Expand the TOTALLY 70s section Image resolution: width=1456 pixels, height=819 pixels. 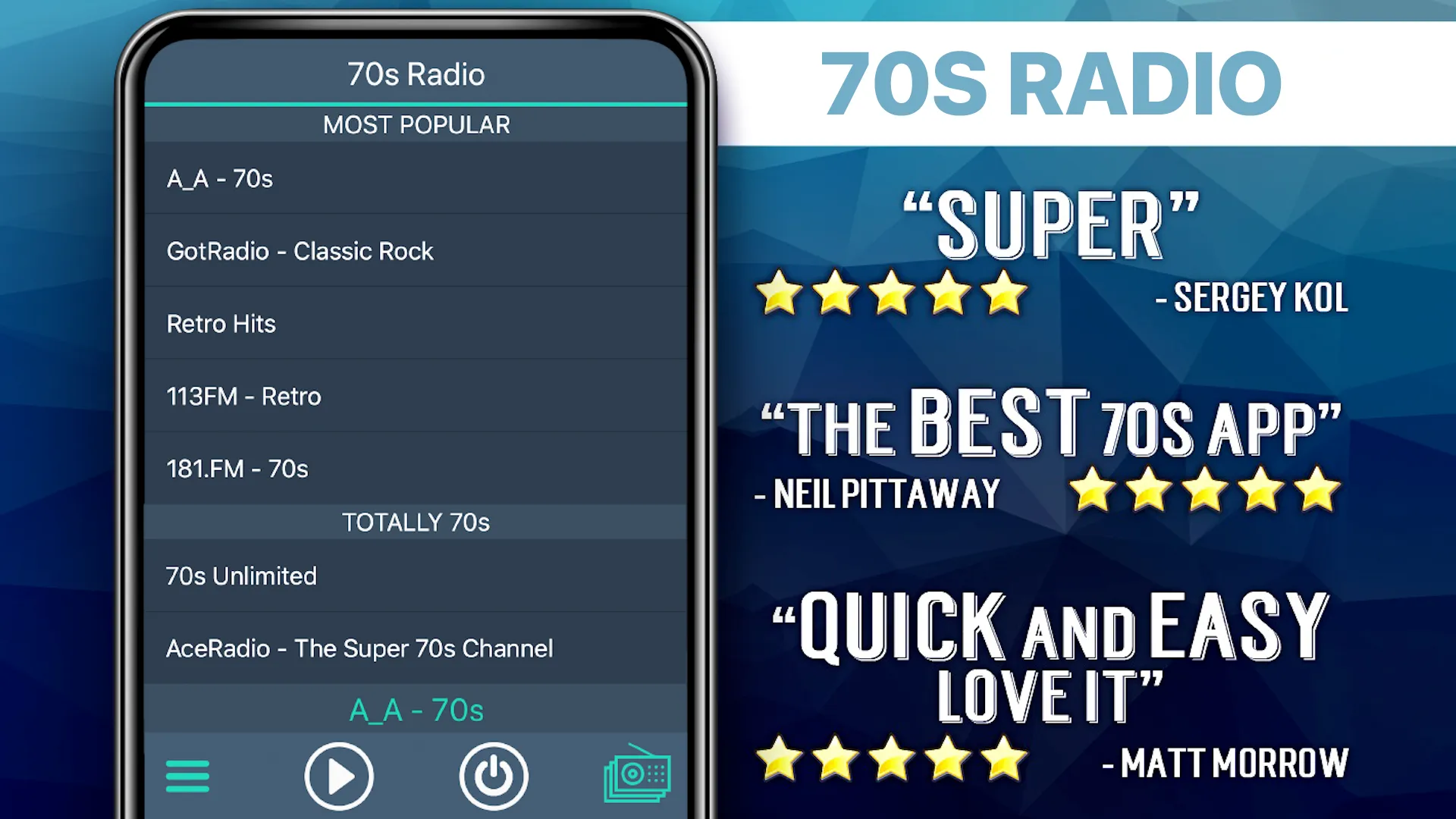[415, 521]
